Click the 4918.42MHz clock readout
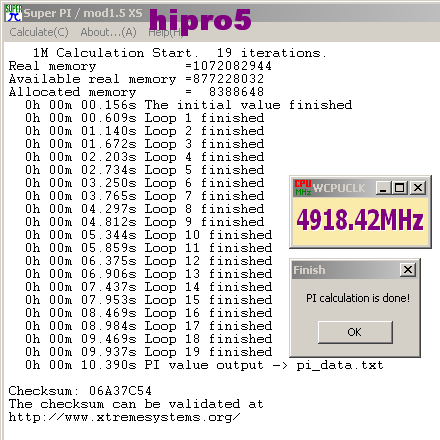 [x=360, y=220]
